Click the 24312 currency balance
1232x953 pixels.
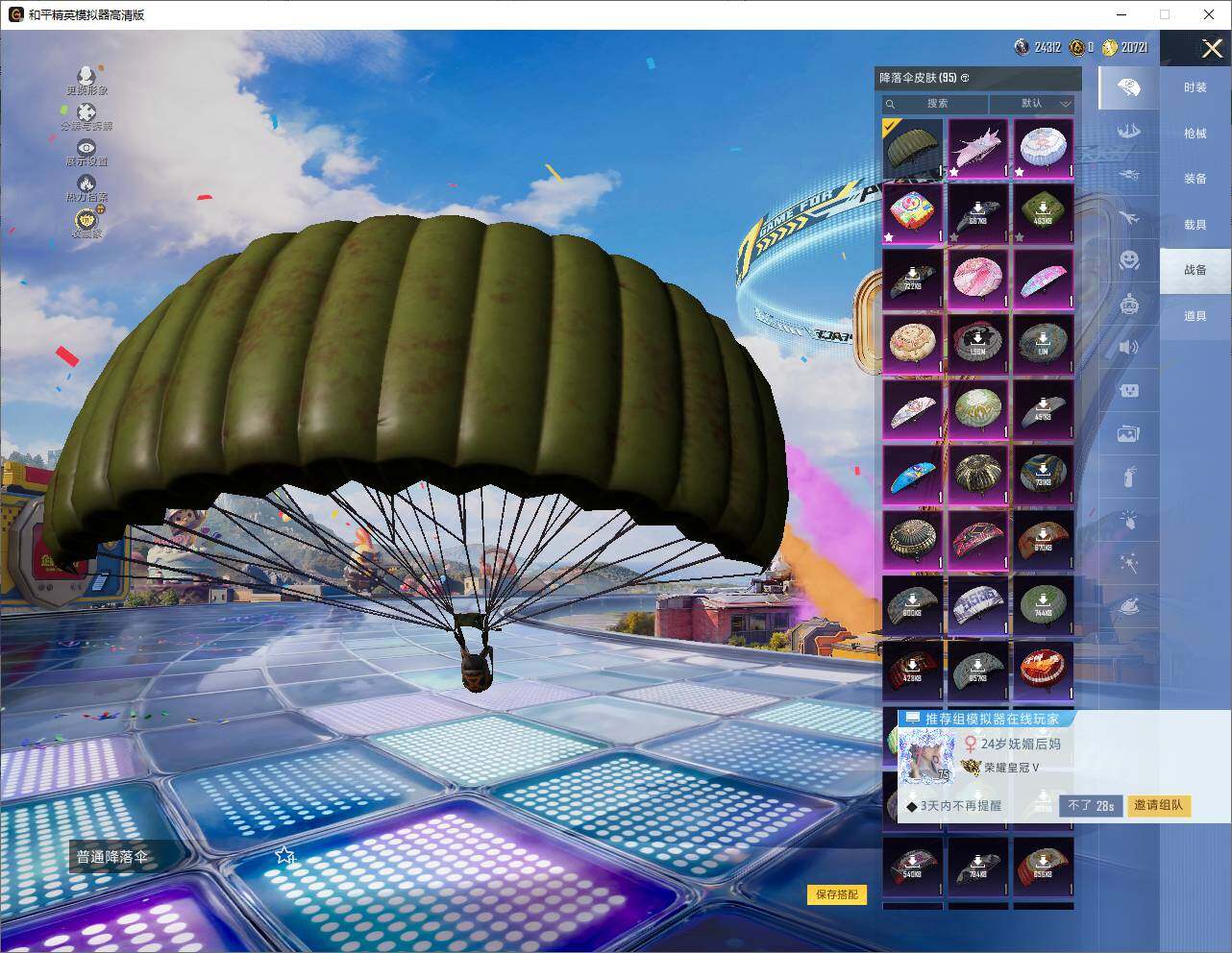(x=1038, y=47)
